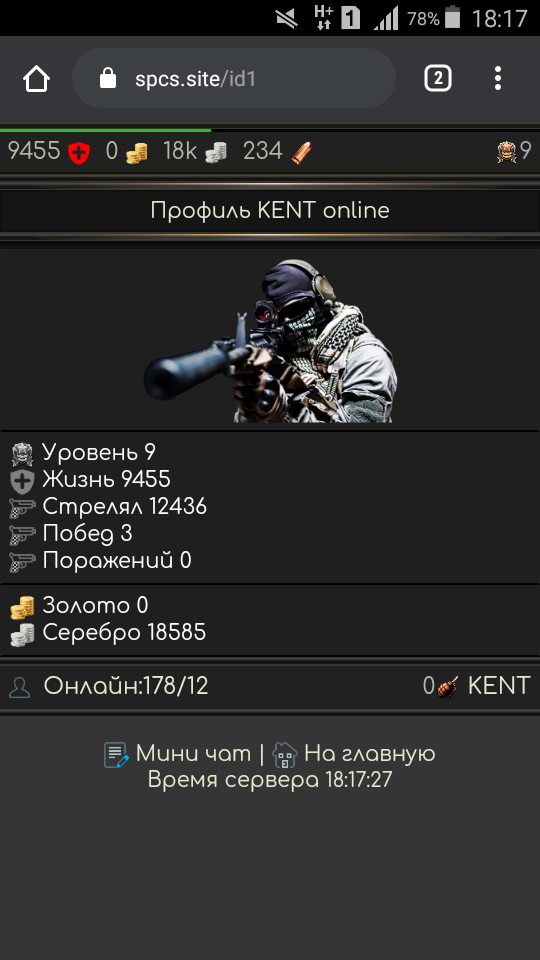The image size is (540, 960).
Task: Open the Мини чат link
Action: click(x=193, y=754)
